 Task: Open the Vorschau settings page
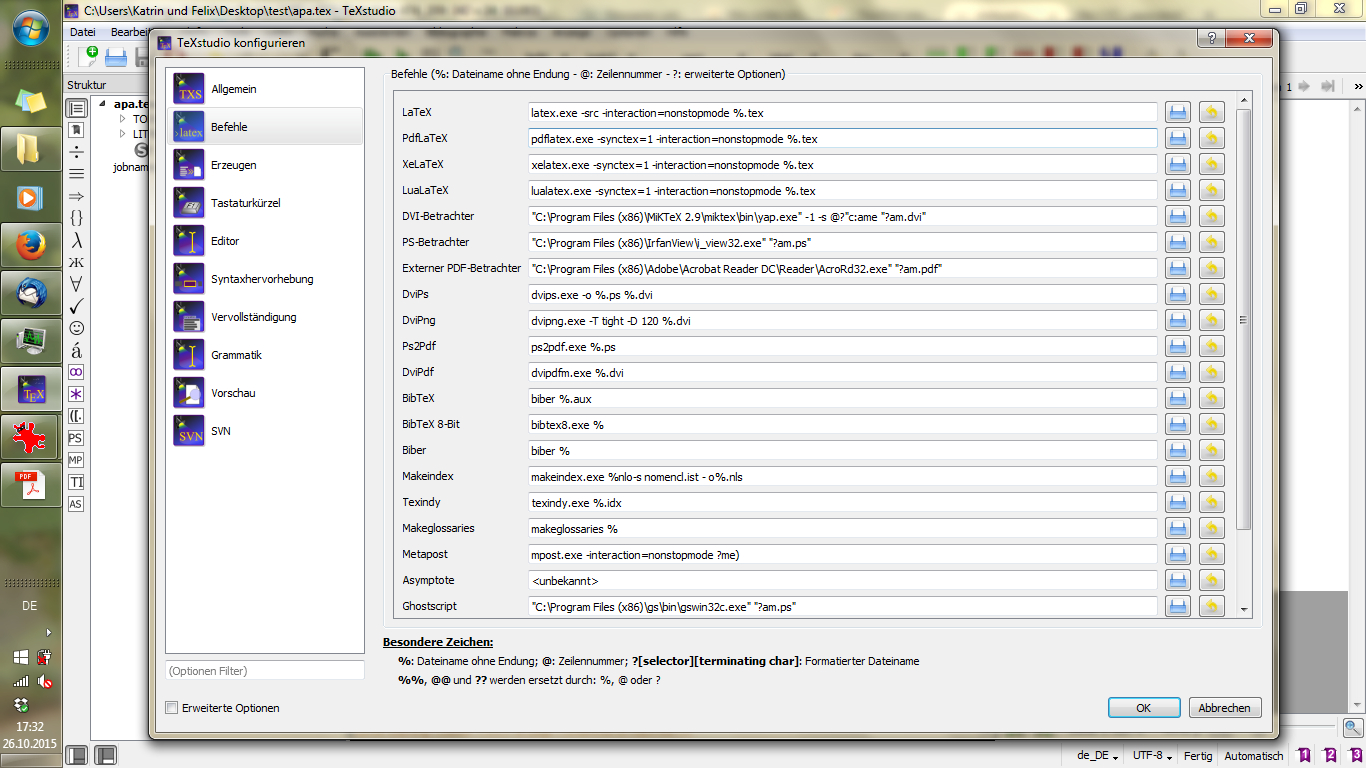pos(265,393)
